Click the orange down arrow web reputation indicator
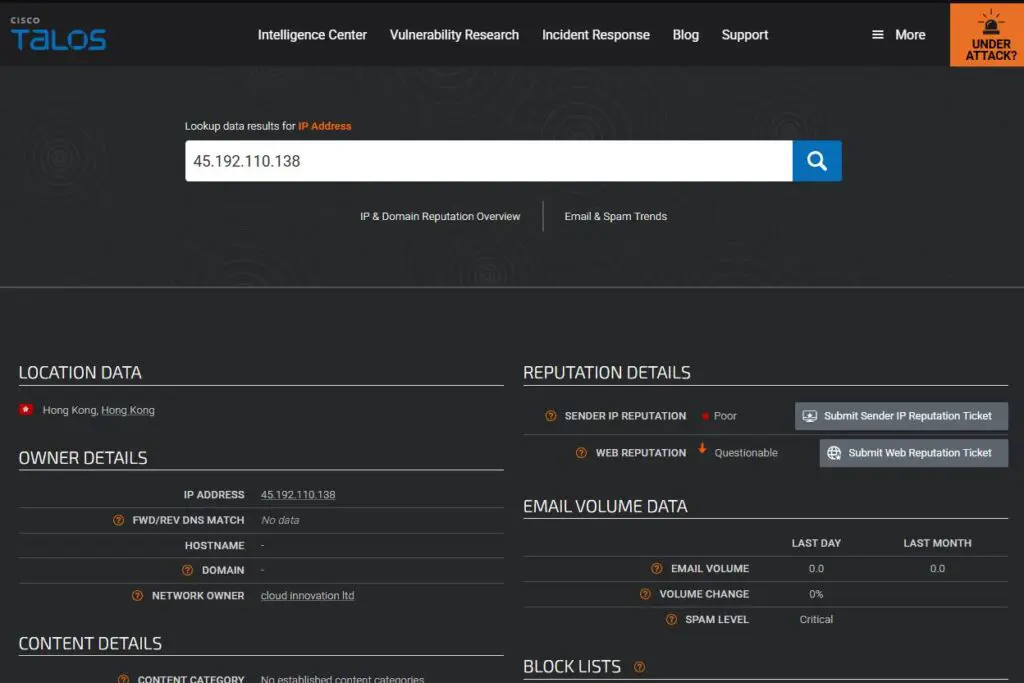 pos(702,449)
